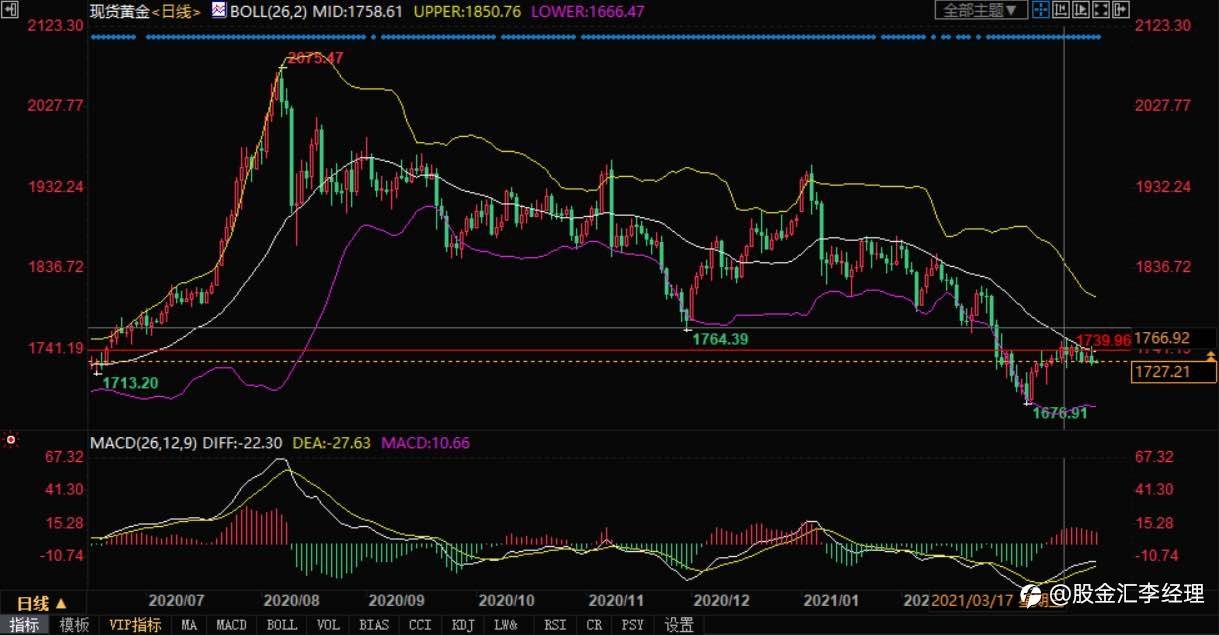Toggle the KDJ indicator

(x=463, y=625)
